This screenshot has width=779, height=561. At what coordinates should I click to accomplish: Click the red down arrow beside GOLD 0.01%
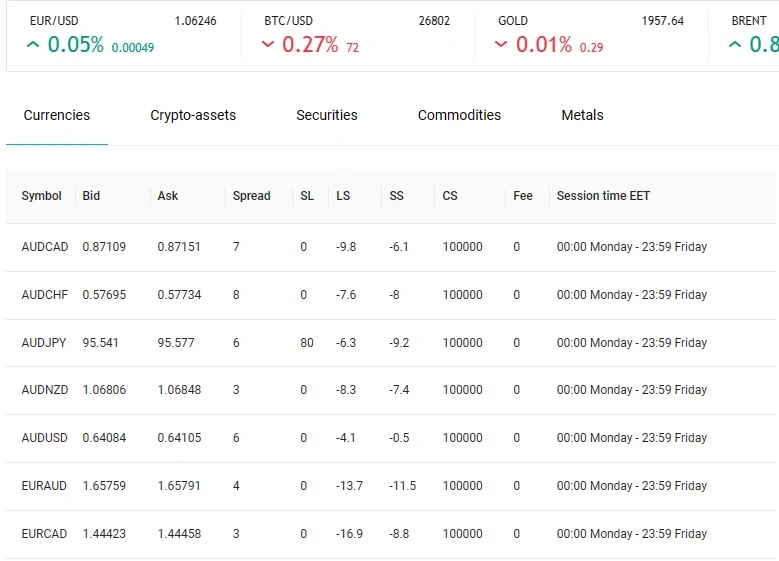(x=501, y=45)
